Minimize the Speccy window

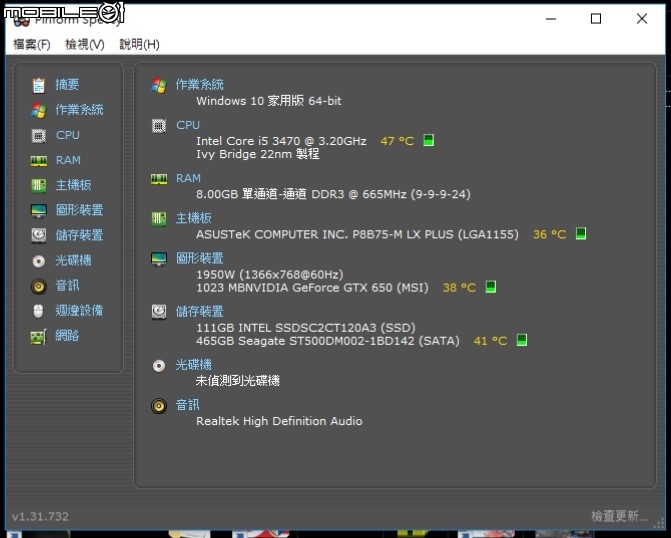(551, 18)
